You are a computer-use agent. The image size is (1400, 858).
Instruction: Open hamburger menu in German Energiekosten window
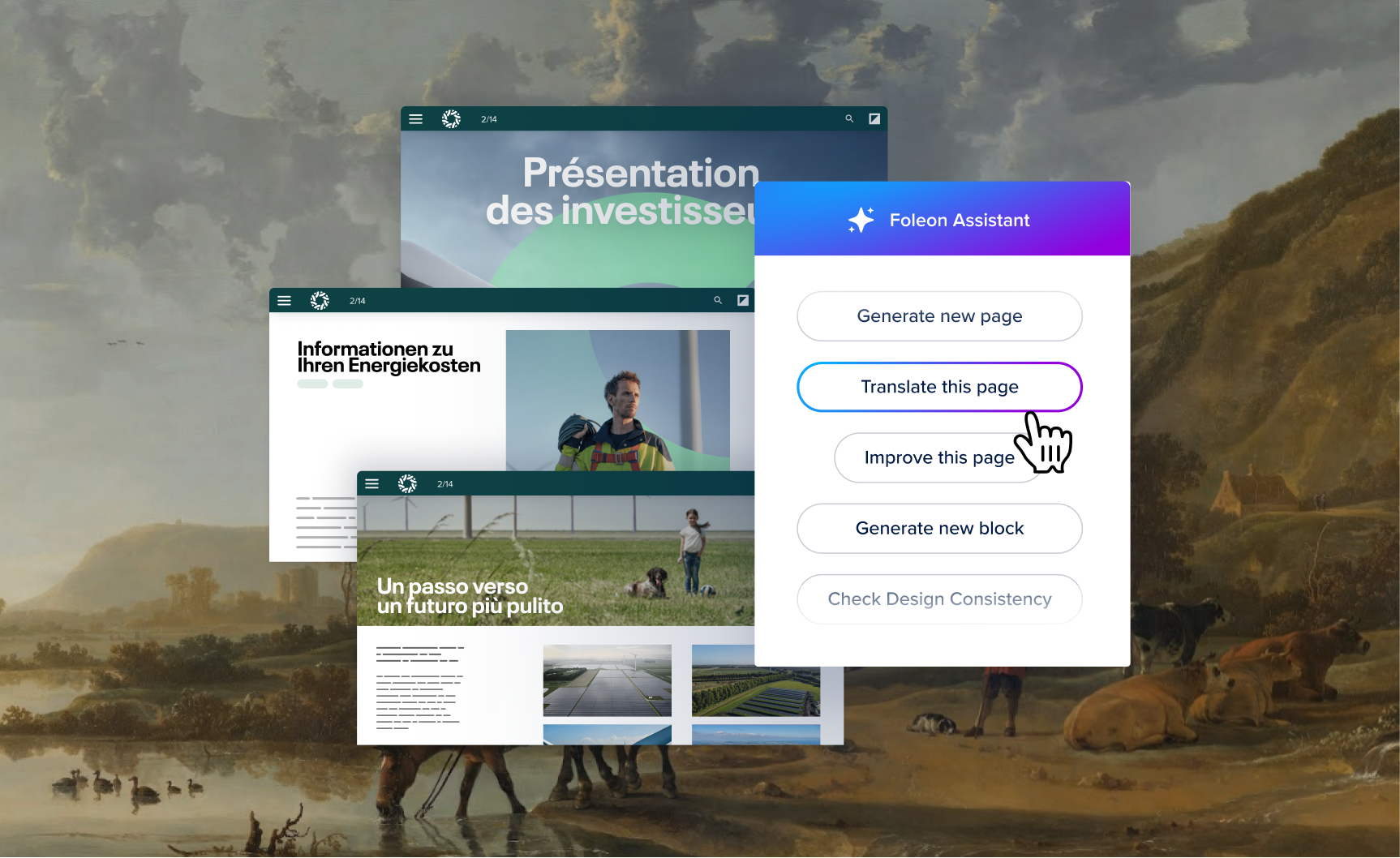pyautogui.click(x=284, y=300)
